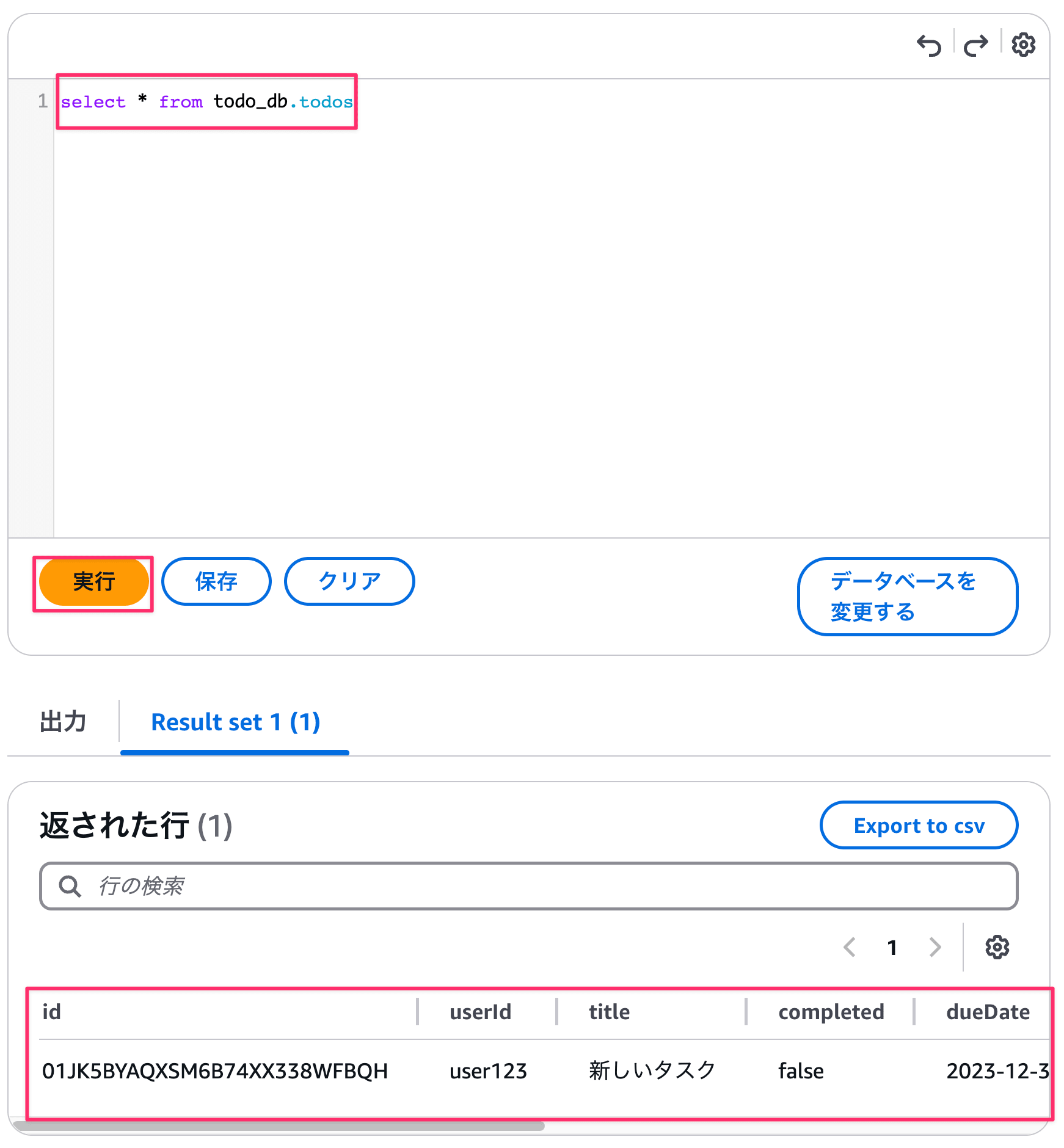Switch to the 出力 tab
Screen dimensions: 1064x1148
click(x=63, y=722)
